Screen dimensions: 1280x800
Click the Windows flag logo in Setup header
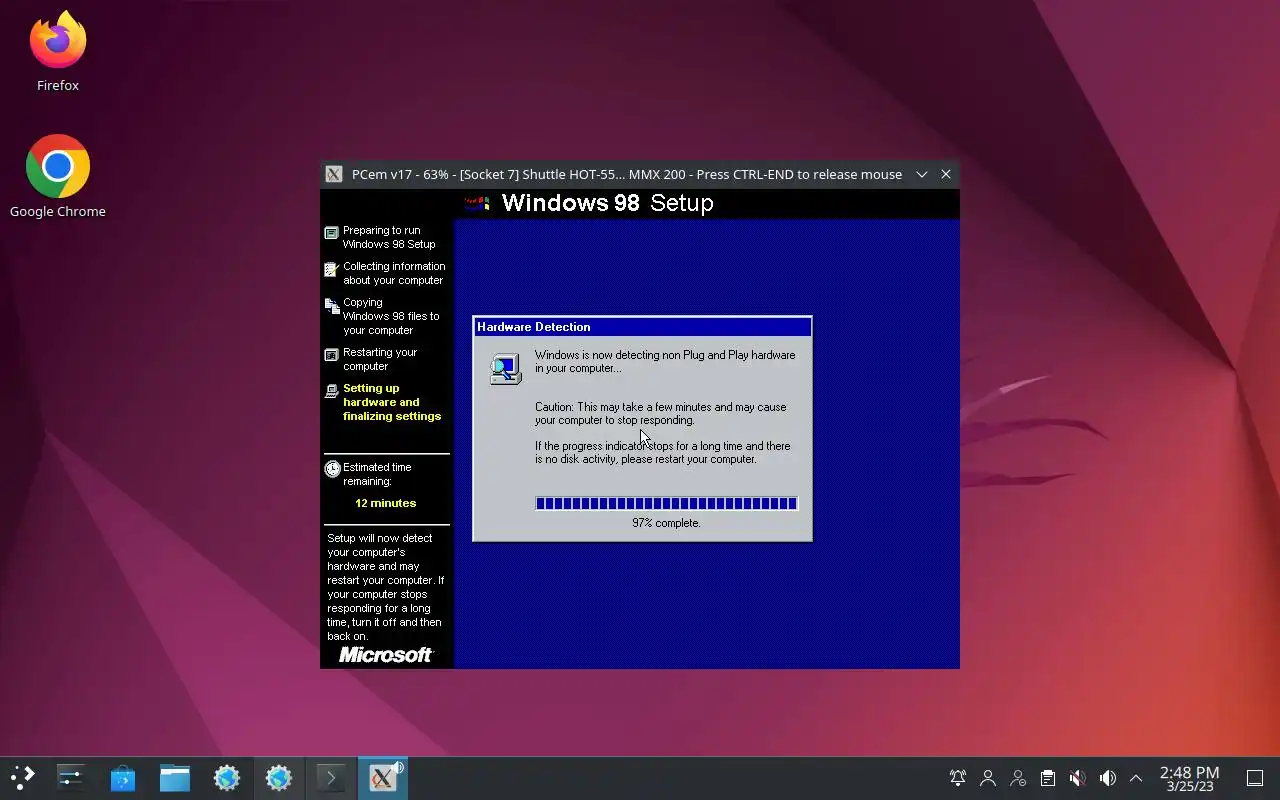tap(477, 204)
